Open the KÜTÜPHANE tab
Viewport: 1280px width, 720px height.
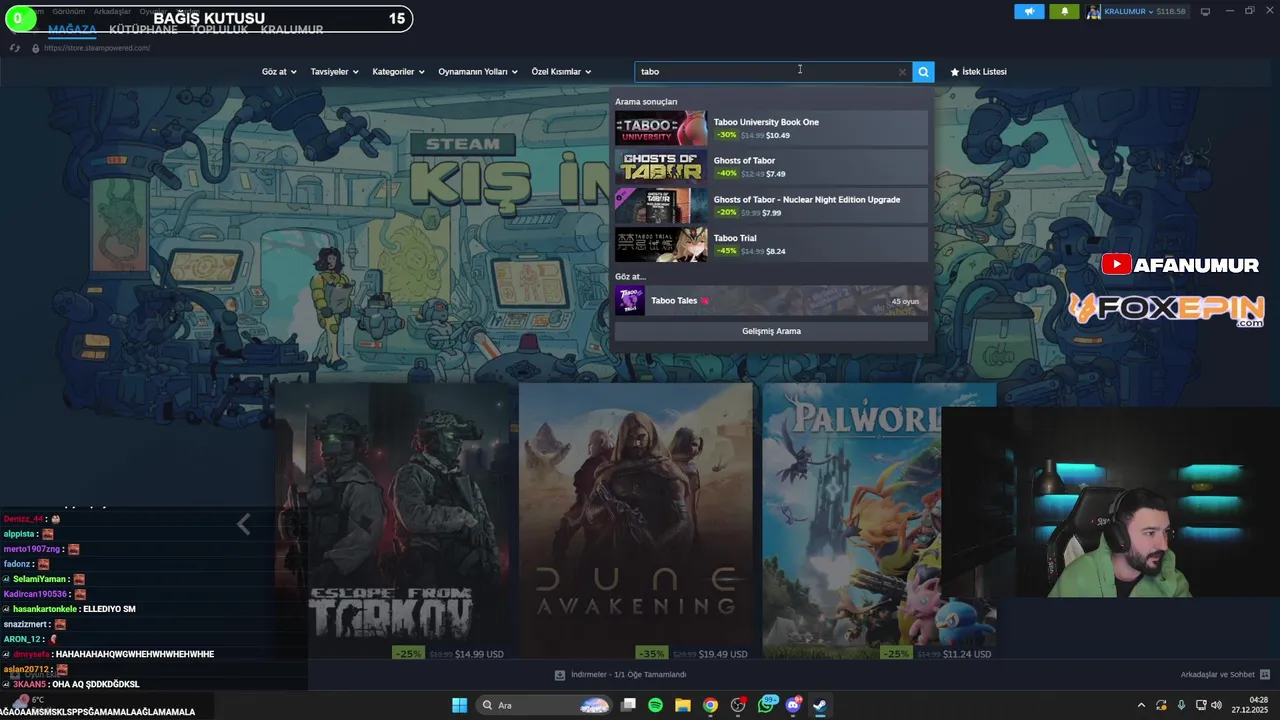tap(143, 30)
